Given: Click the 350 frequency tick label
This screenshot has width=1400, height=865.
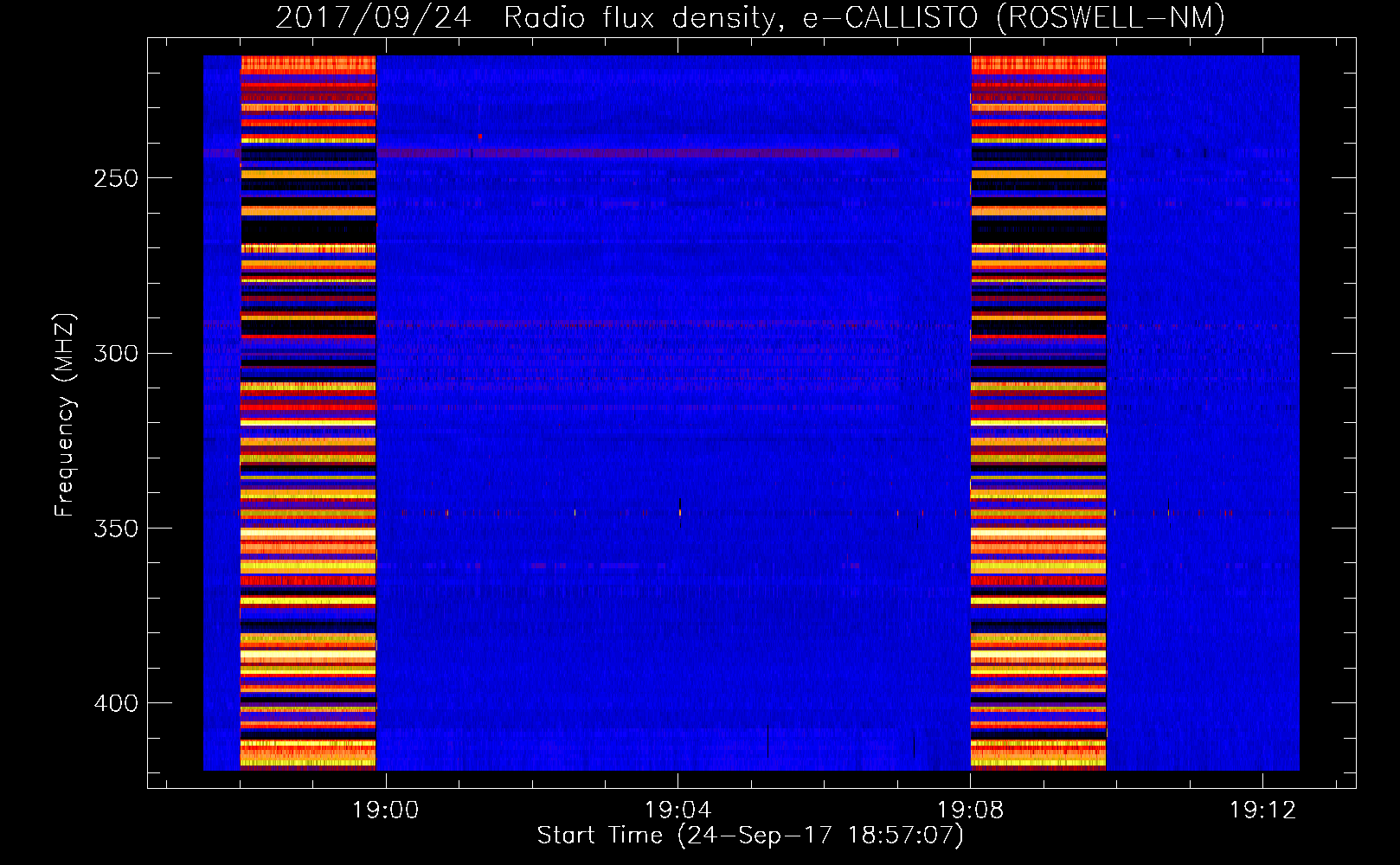Looking at the screenshot, I should coord(117,529).
